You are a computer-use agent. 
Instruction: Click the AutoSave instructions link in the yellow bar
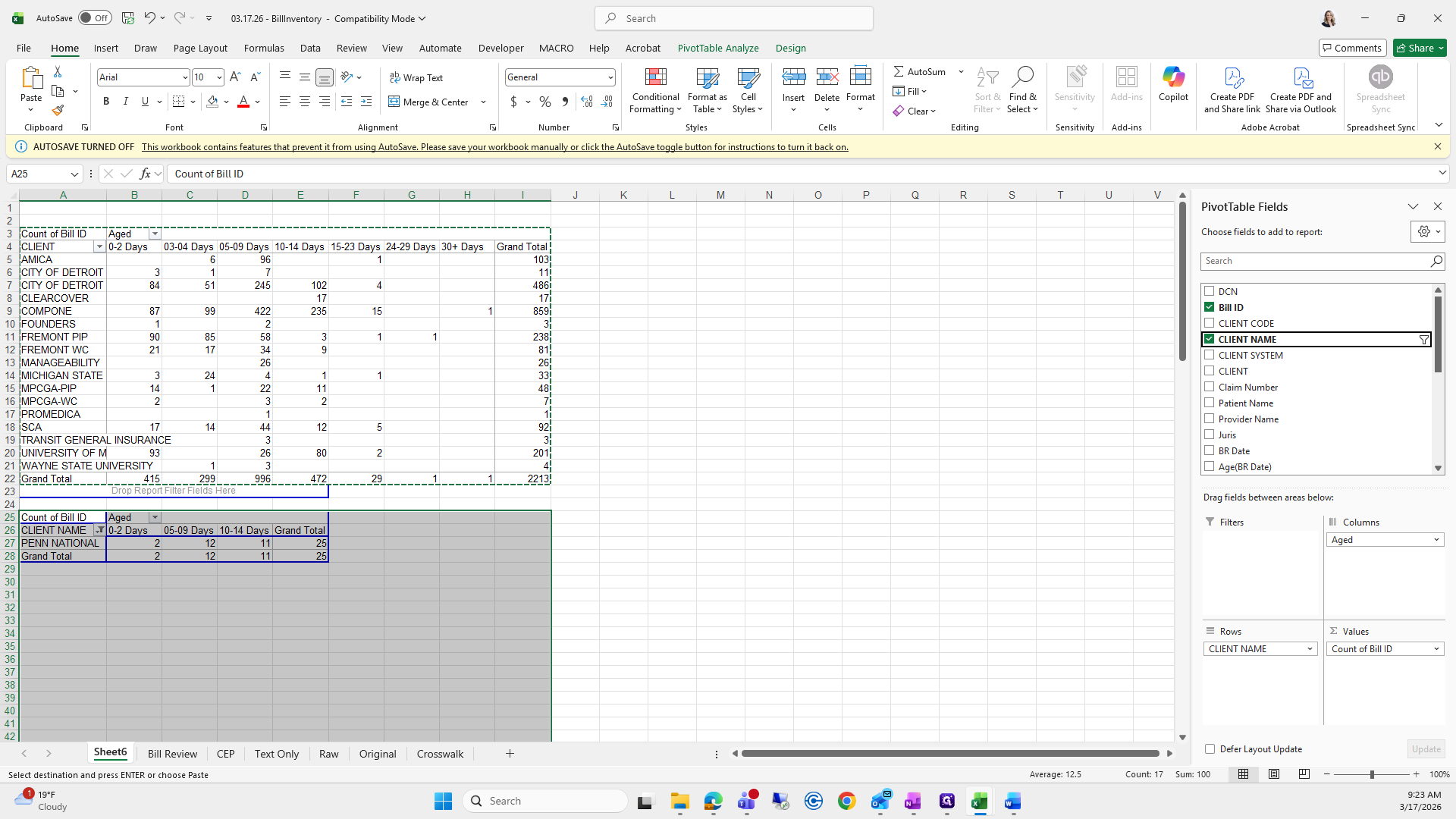tap(494, 147)
